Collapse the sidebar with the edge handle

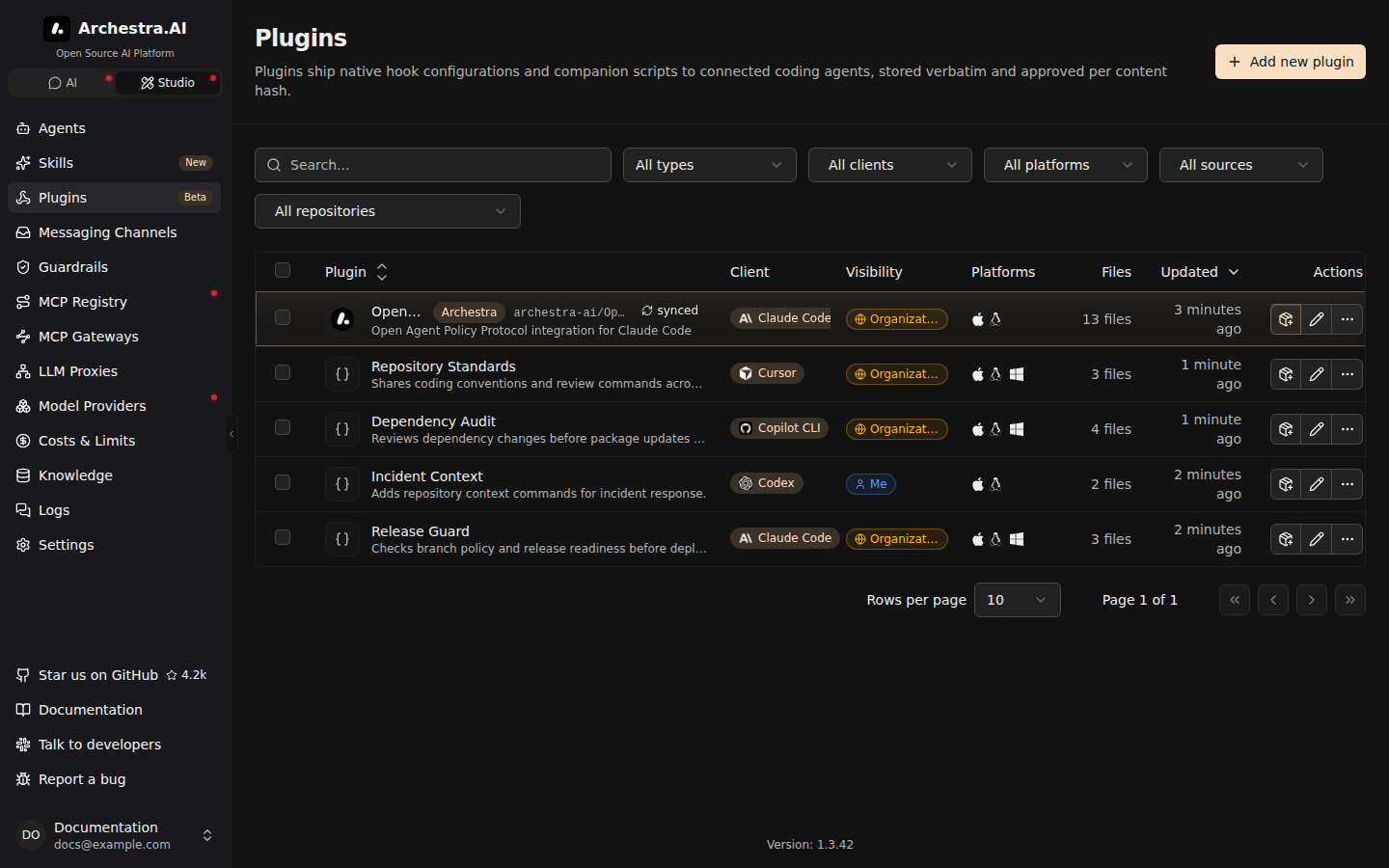pos(231,434)
